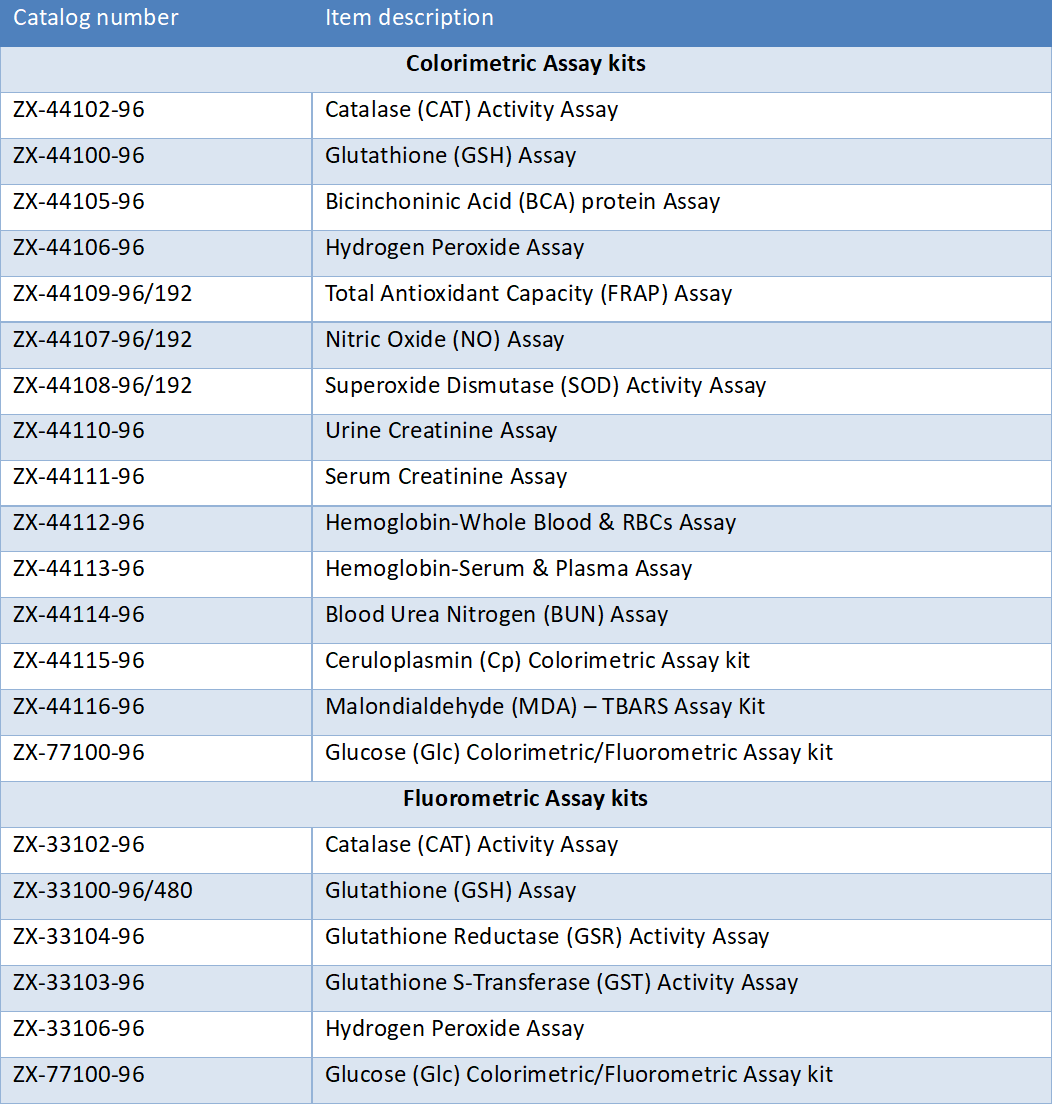Select "Superoxide Dismutase (SOD) Activity Assay"

click(545, 386)
